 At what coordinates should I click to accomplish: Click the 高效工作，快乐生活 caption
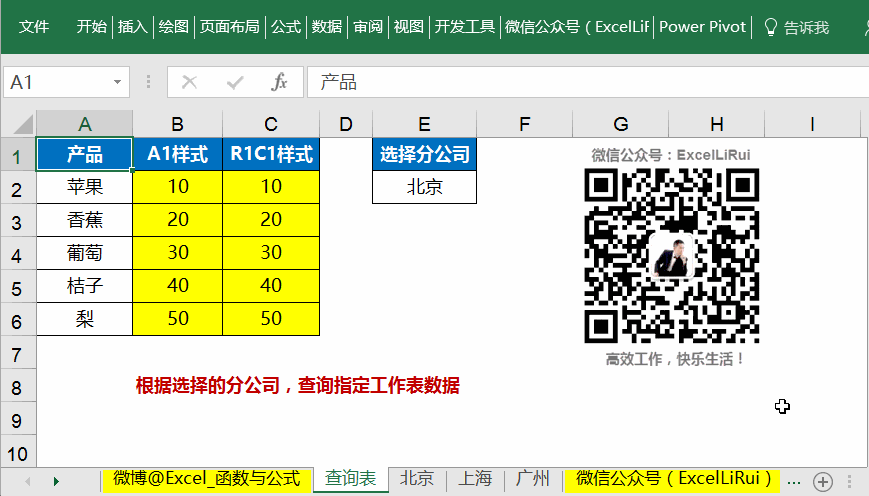[674, 359]
